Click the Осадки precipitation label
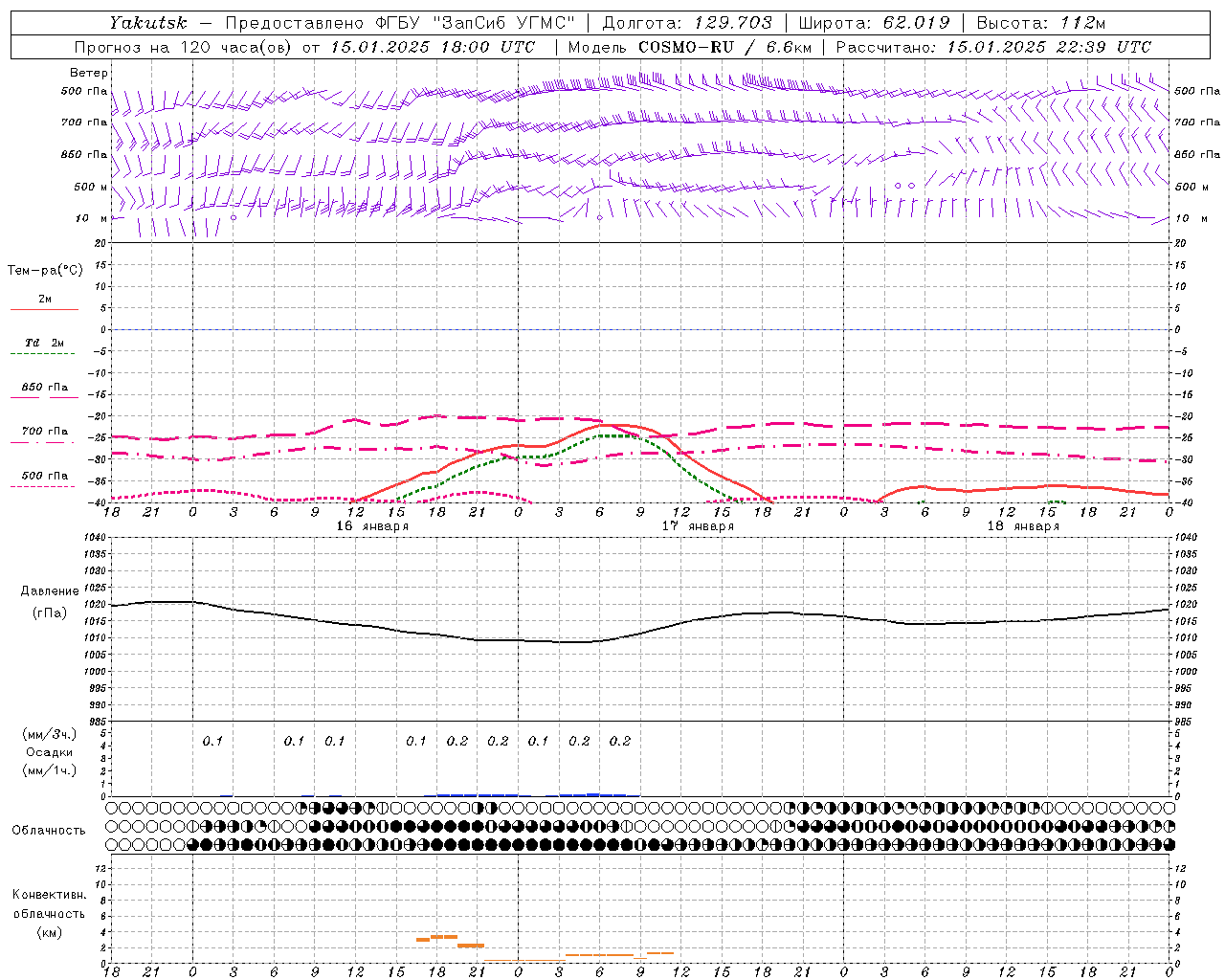1225x980 pixels. (x=50, y=752)
